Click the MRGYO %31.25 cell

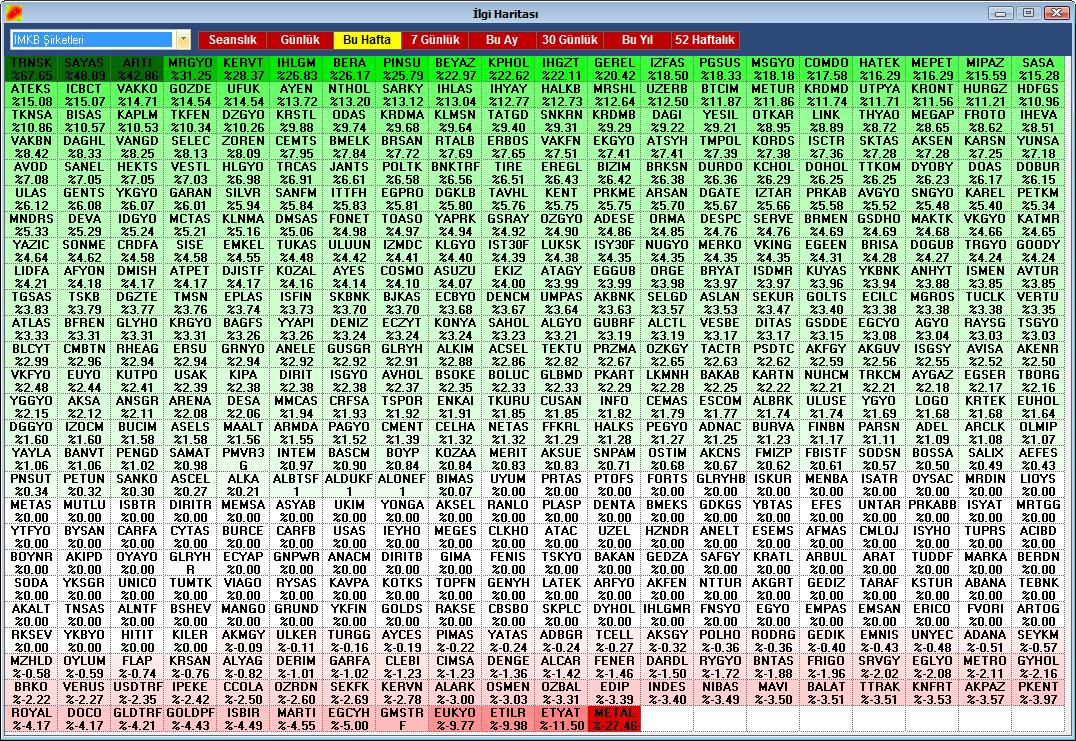point(190,69)
